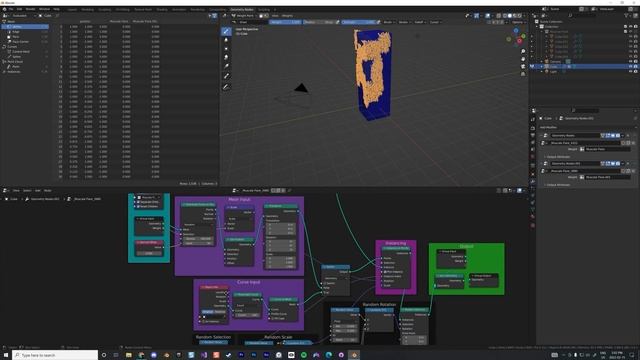The height and width of the screenshot is (360, 640).
Task: Adjust the brush Radius slider
Action: (319, 22)
